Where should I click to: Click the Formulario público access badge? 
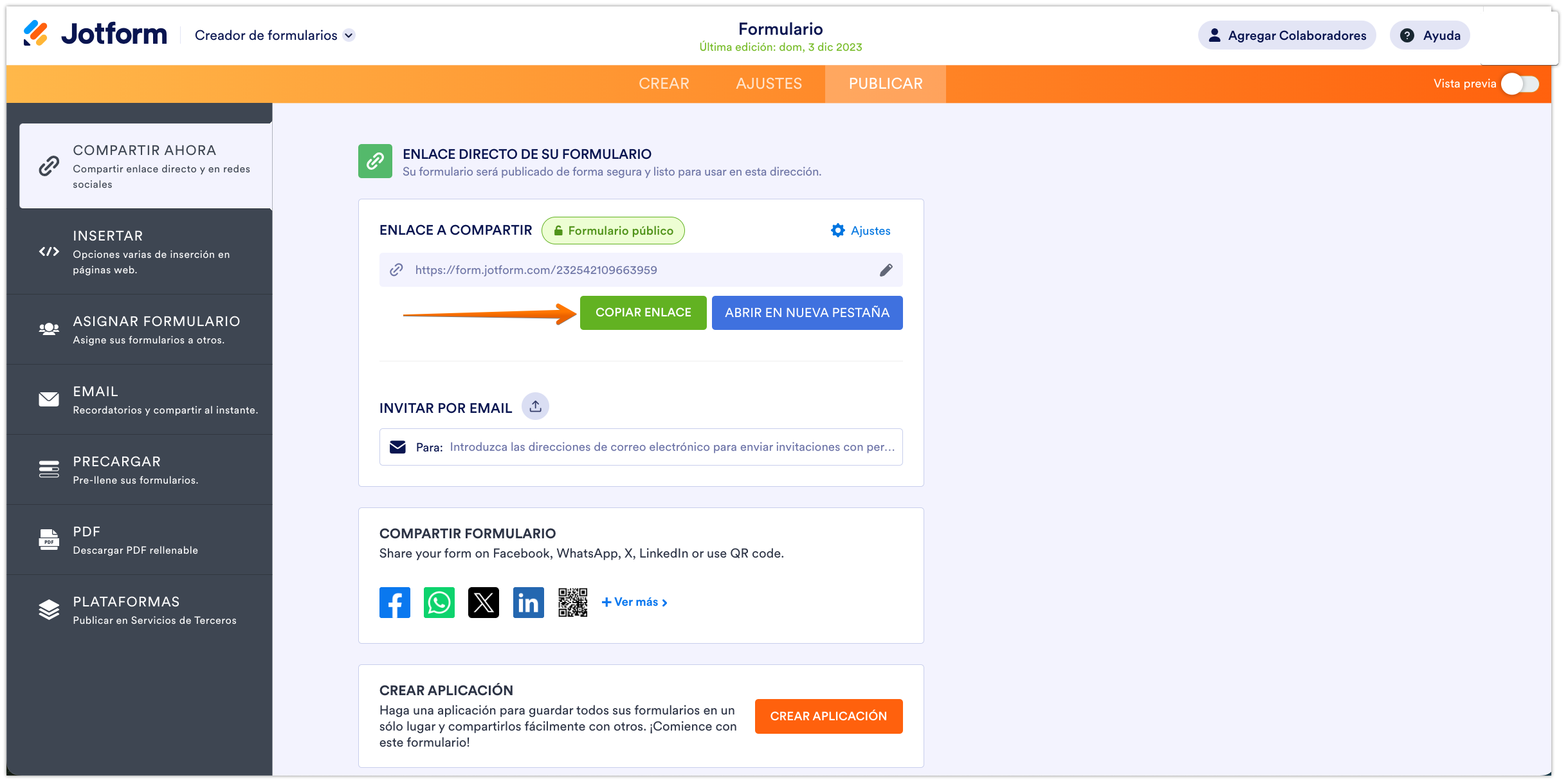click(x=613, y=231)
